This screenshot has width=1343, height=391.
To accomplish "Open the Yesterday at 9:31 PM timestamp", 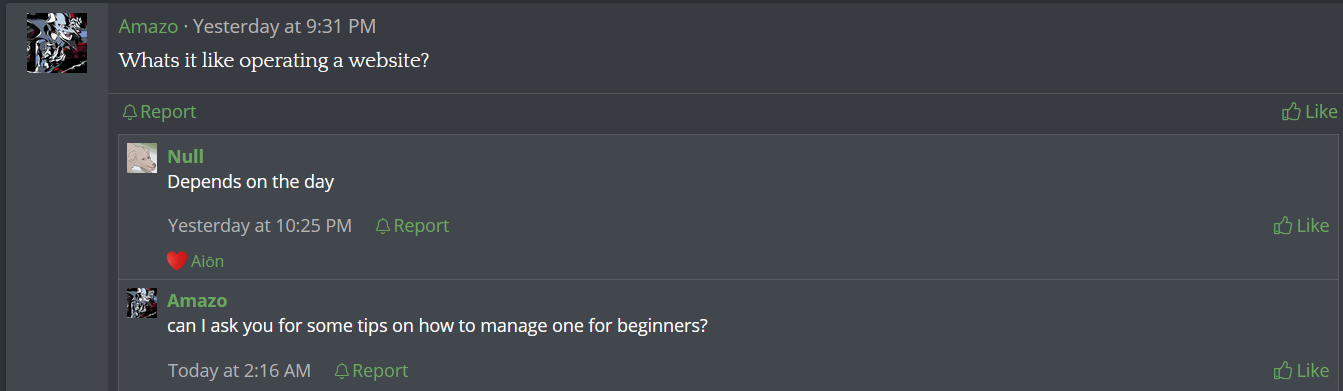I will (x=285, y=26).
